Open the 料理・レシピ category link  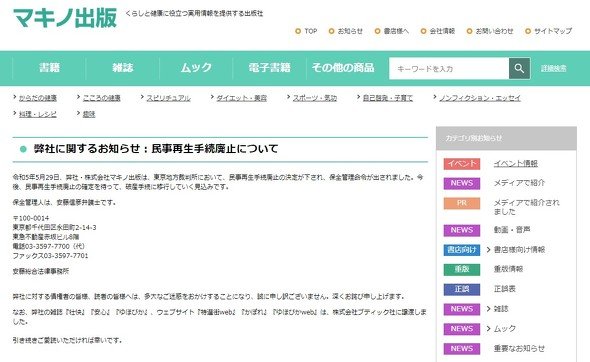pos(38,114)
